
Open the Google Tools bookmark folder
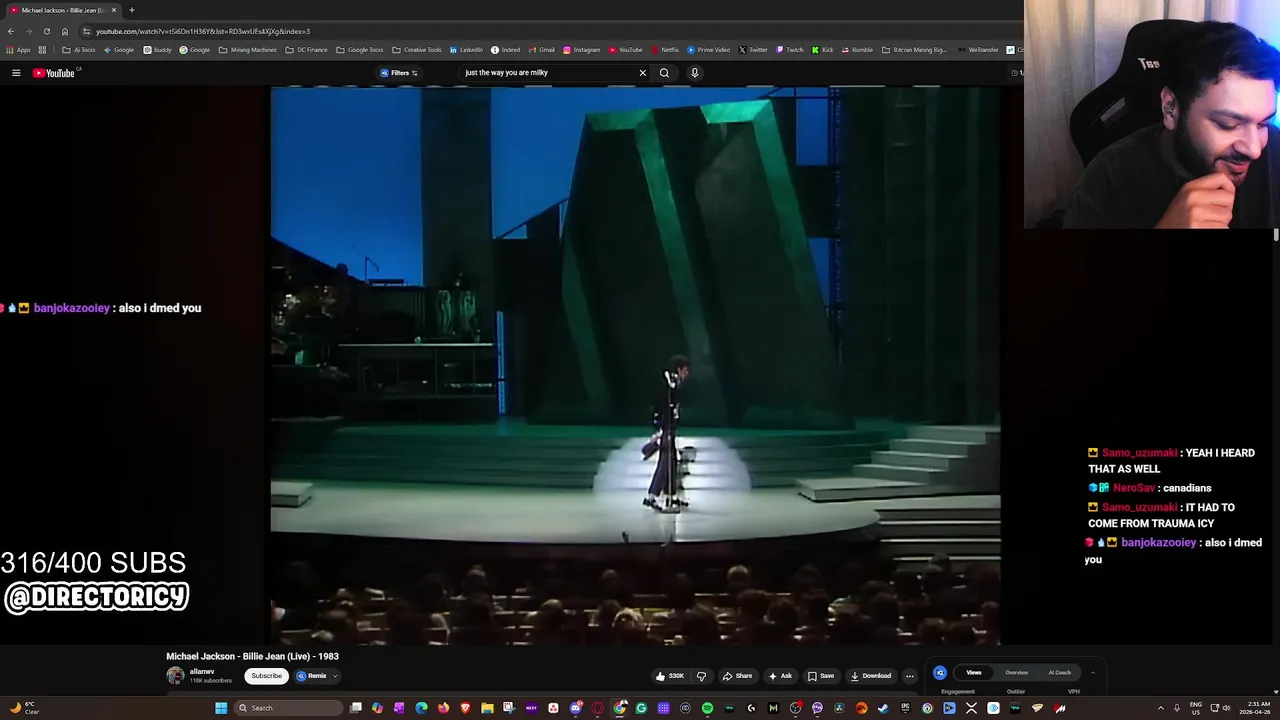click(359, 50)
